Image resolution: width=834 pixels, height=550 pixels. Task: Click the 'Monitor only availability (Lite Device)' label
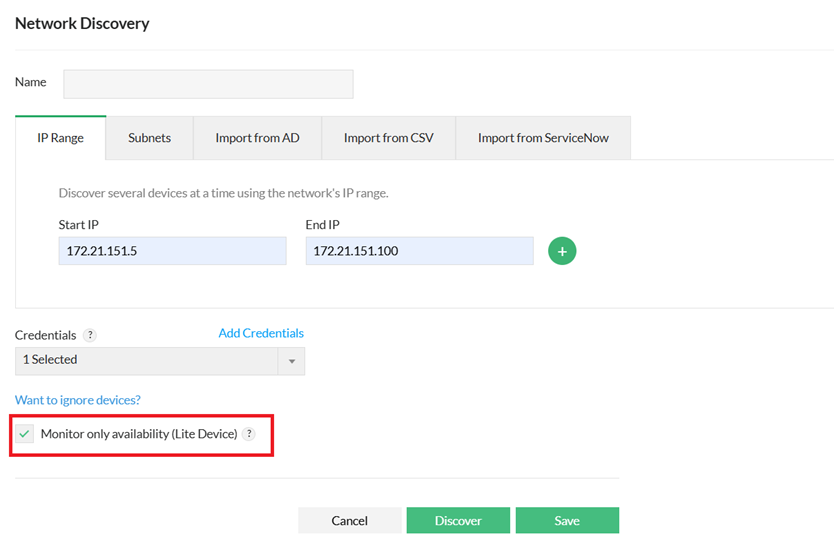138,434
